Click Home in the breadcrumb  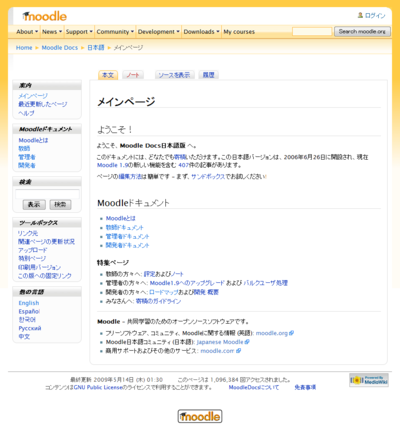[x=24, y=48]
